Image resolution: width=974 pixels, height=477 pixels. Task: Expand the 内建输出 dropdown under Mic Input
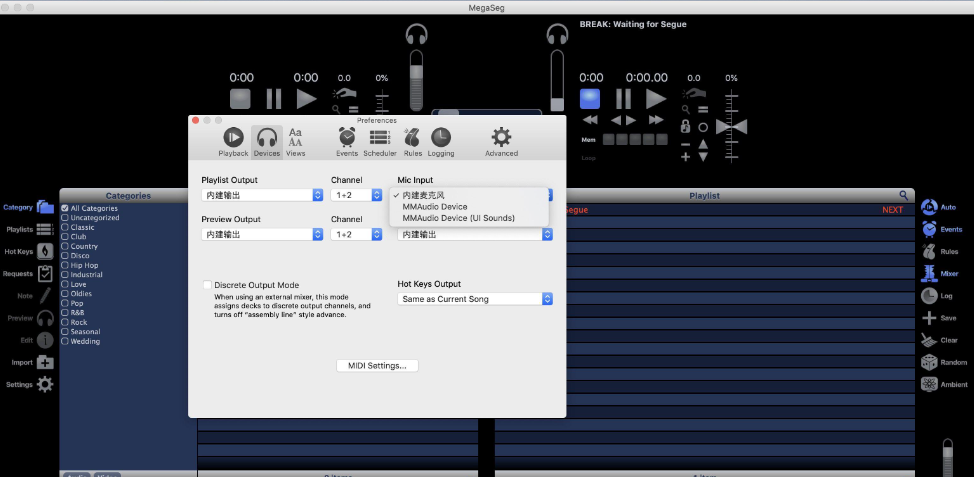pyautogui.click(x=475, y=235)
